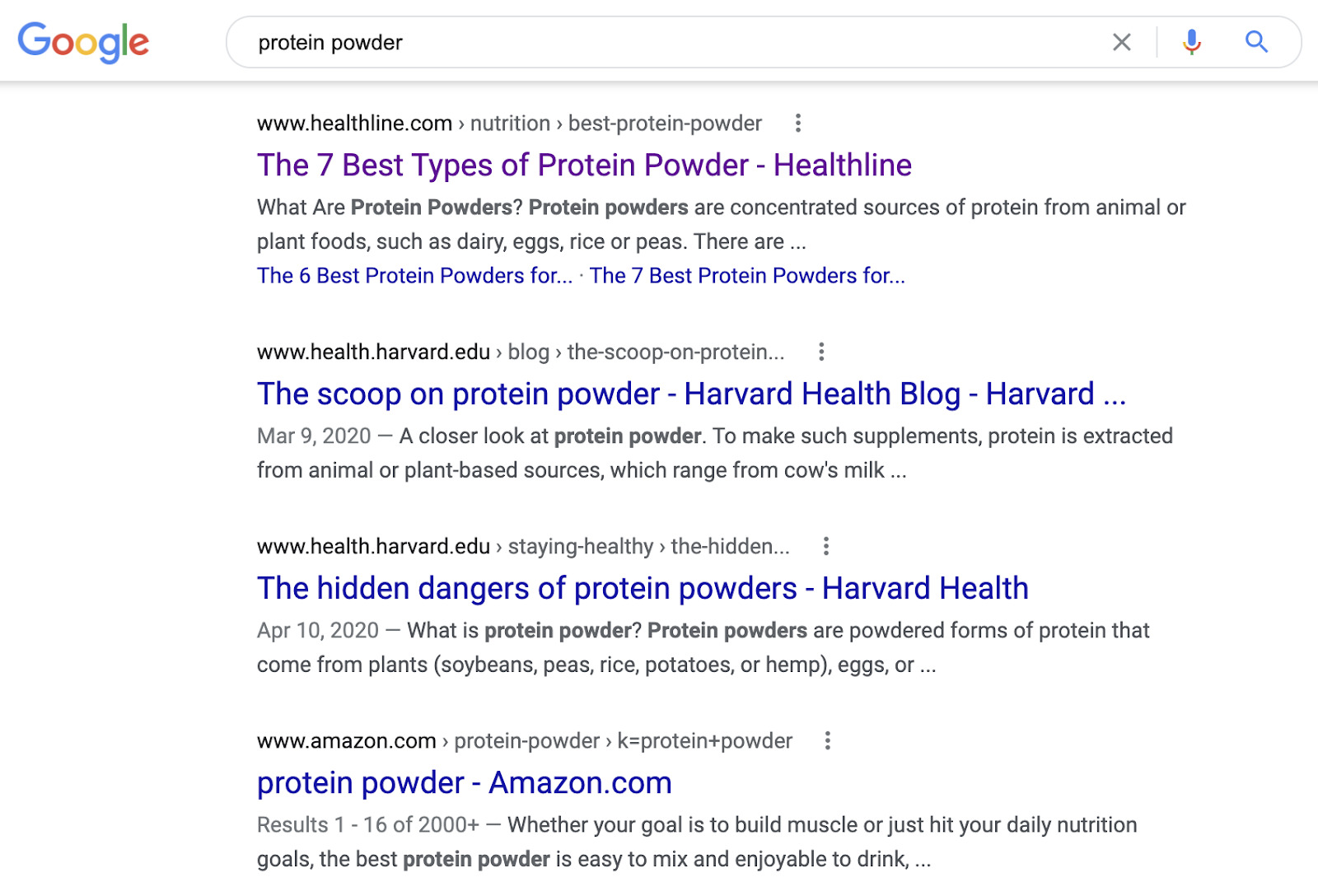Open the three-dot menu for the Healthline result

coord(797,124)
